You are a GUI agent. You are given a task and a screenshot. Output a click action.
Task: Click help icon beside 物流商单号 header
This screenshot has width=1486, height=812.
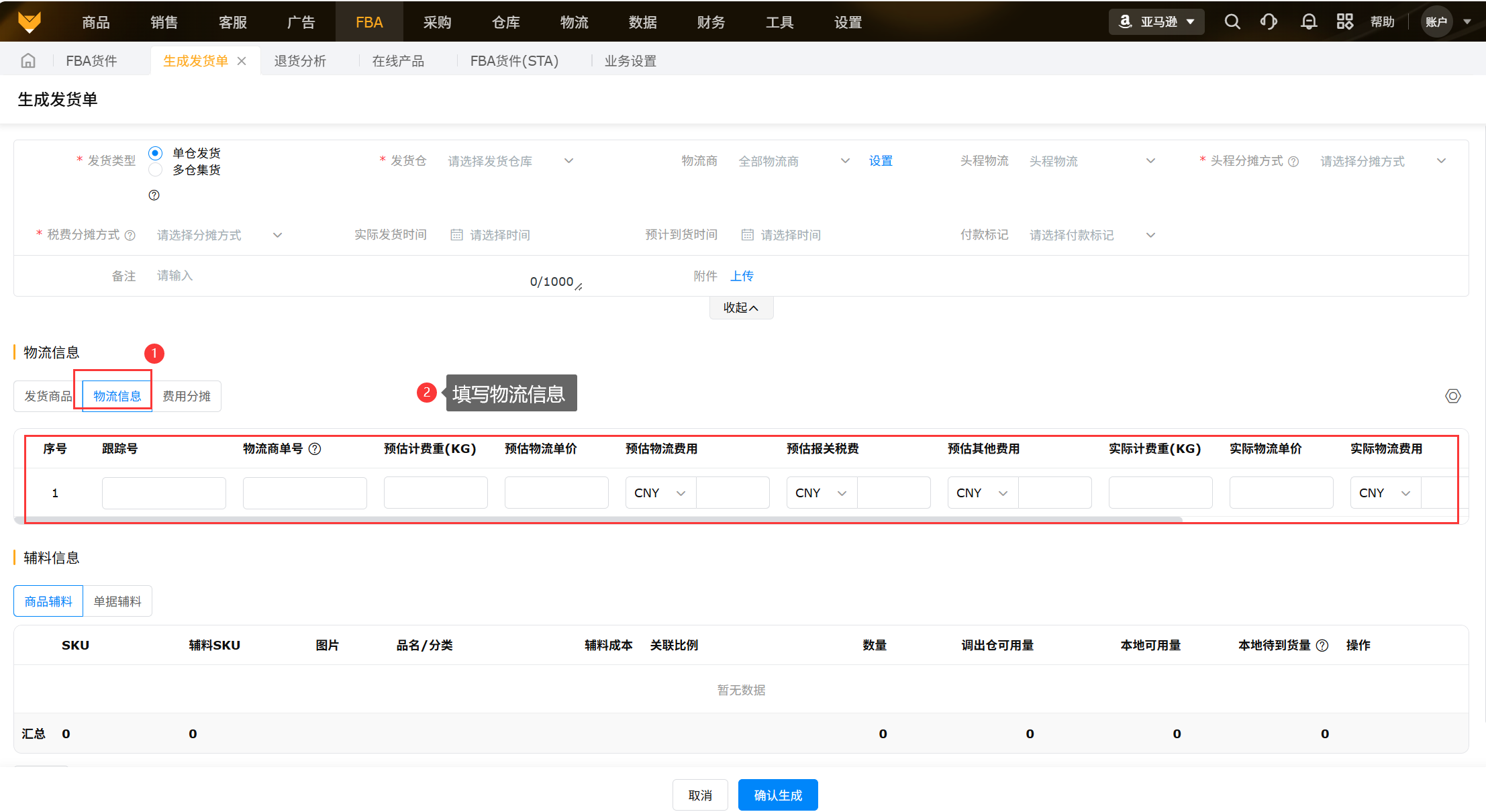[315, 449]
